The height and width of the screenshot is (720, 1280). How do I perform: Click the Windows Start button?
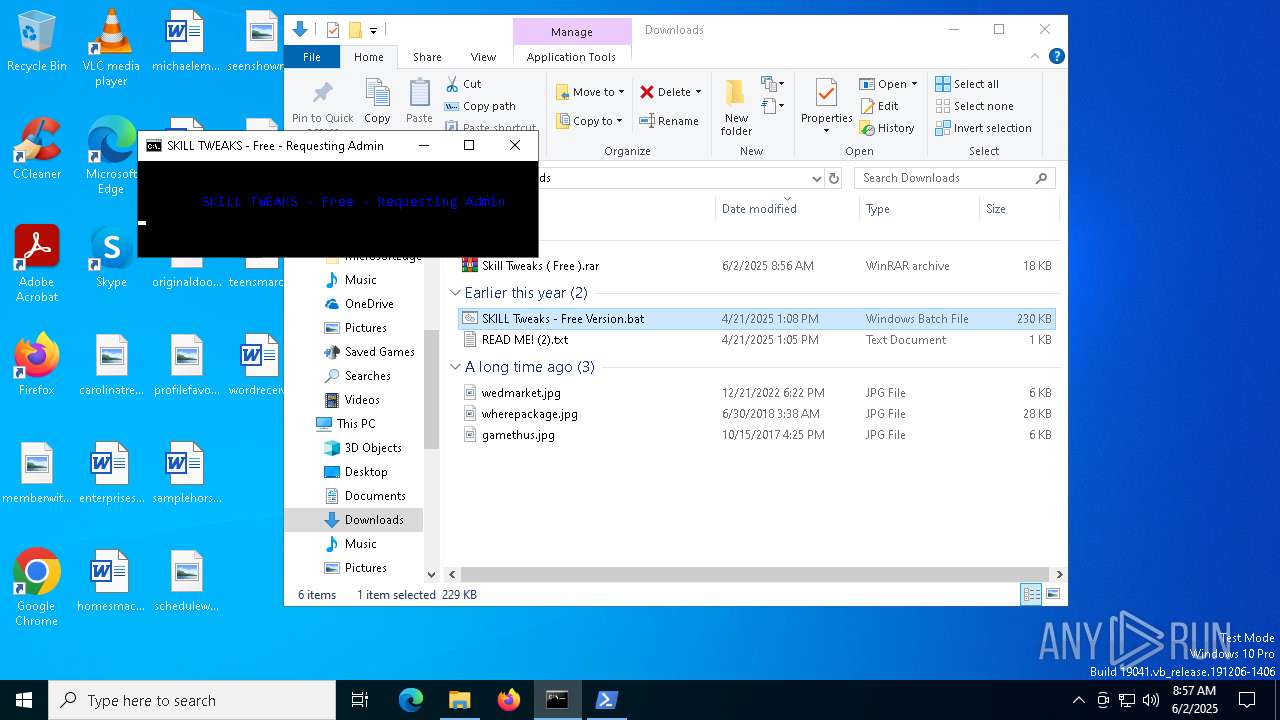coord(24,700)
